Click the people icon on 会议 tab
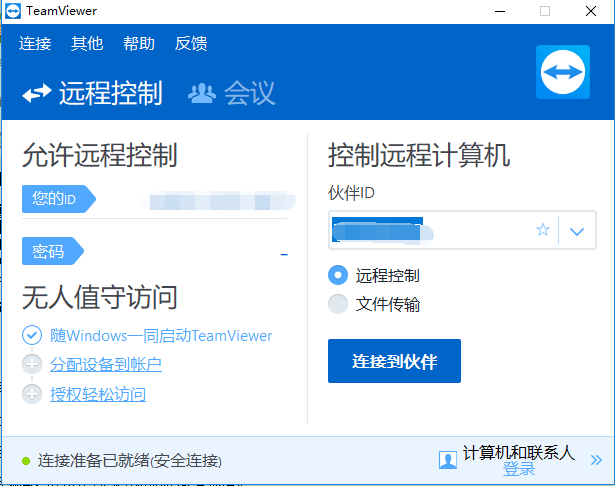615x486 pixels. point(202,93)
